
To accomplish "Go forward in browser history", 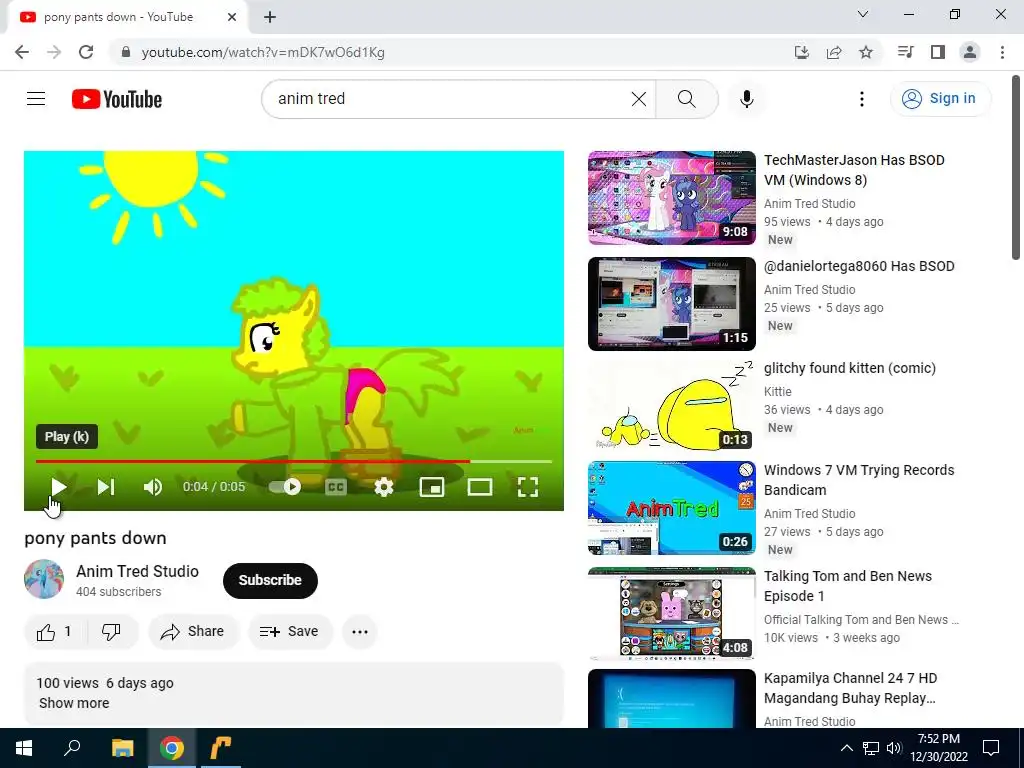I will 54,52.
